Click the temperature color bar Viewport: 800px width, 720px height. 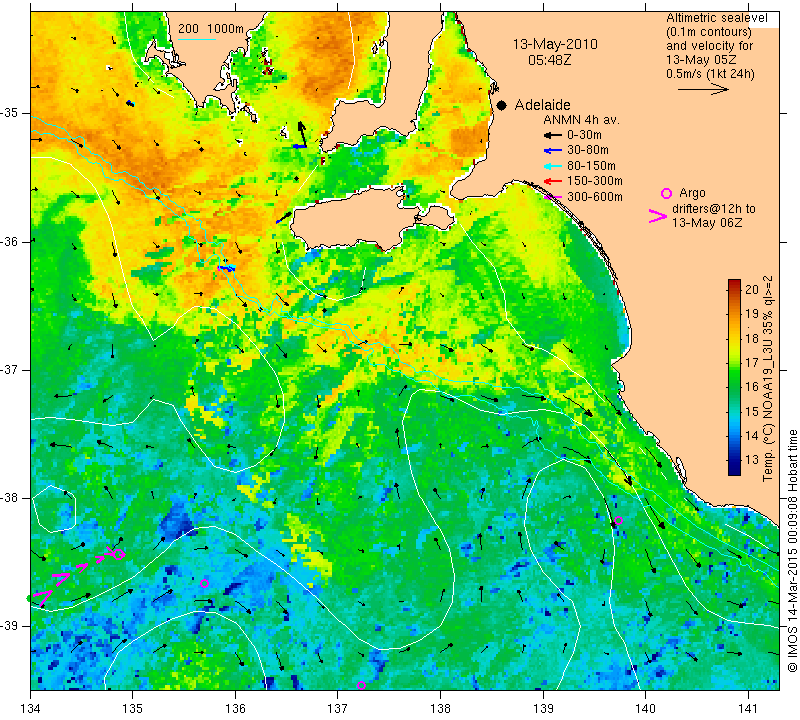[x=734, y=377]
